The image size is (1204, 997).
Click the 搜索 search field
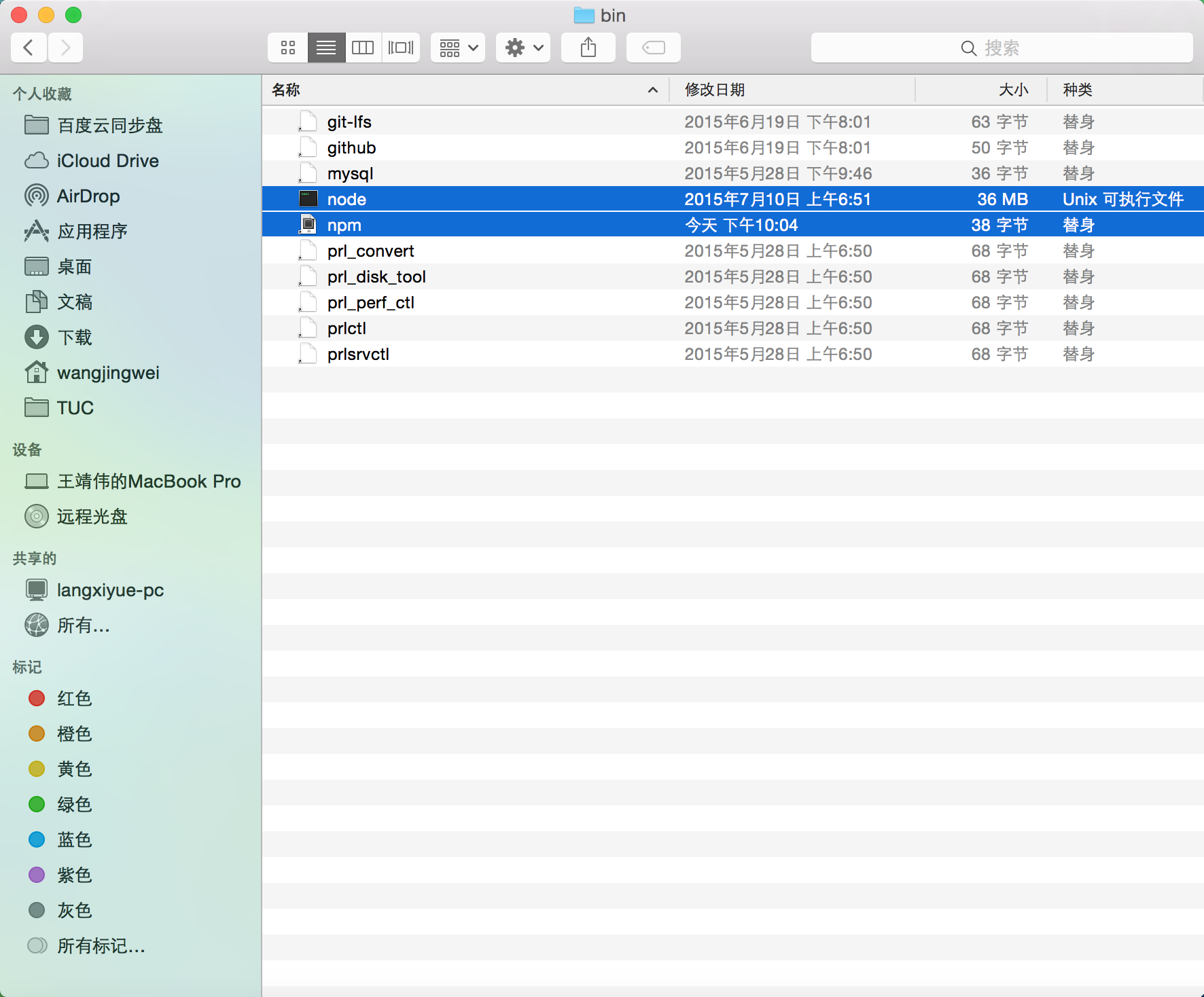1002,48
